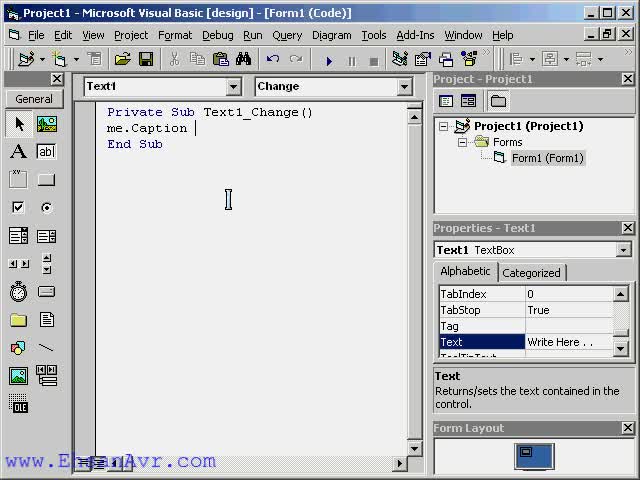
Task: Select Form1 (Form1) in project tree
Action: (x=548, y=158)
